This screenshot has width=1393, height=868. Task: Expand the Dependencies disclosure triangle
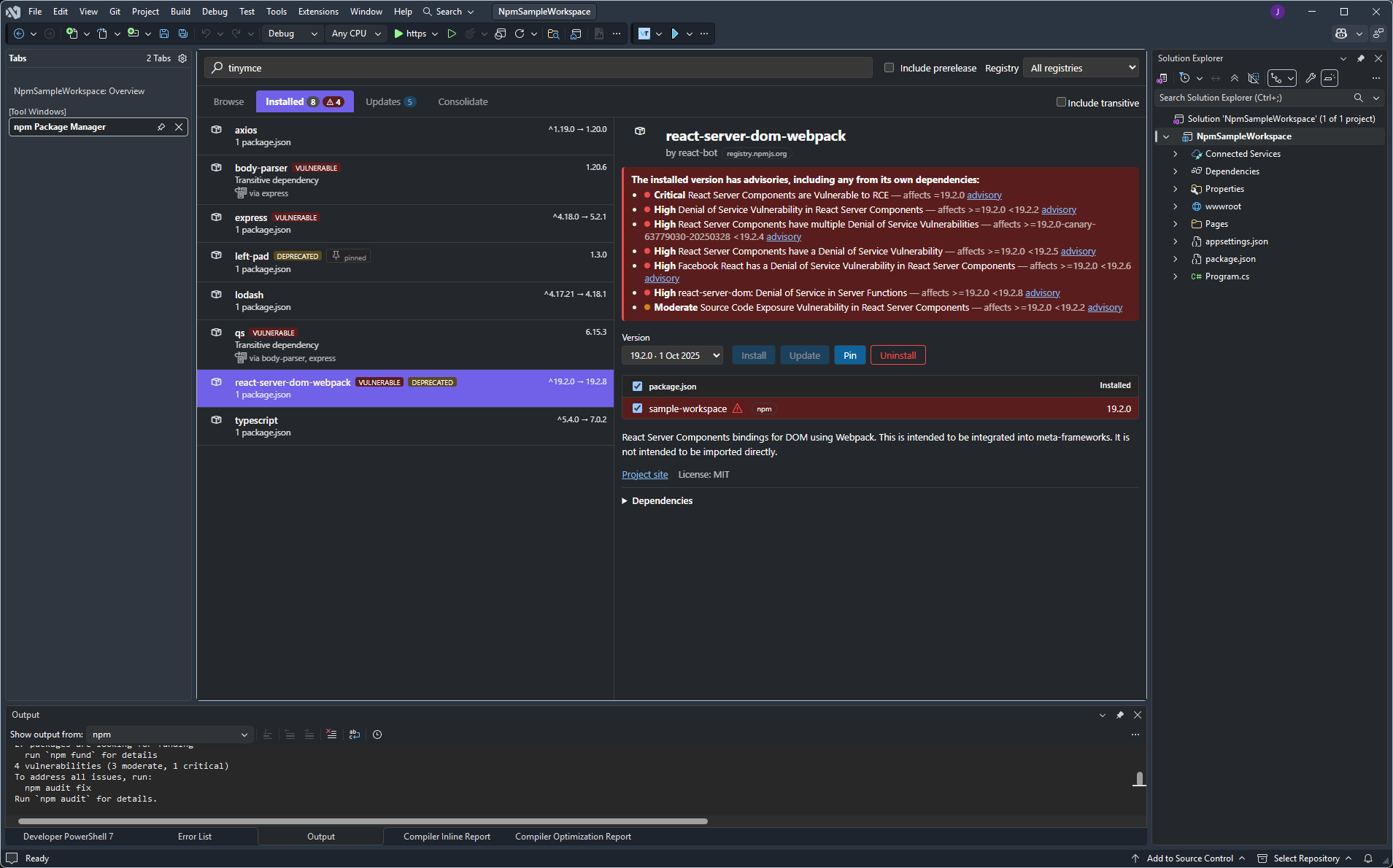click(625, 500)
